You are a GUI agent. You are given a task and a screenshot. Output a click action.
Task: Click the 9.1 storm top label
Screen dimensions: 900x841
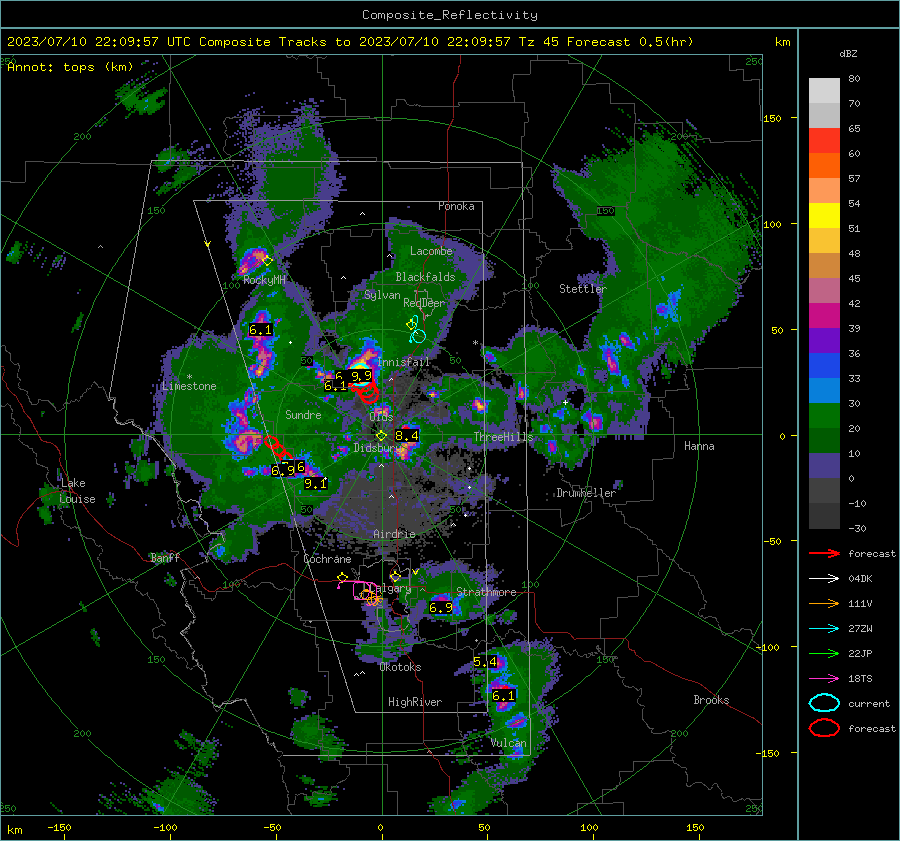tap(315, 484)
